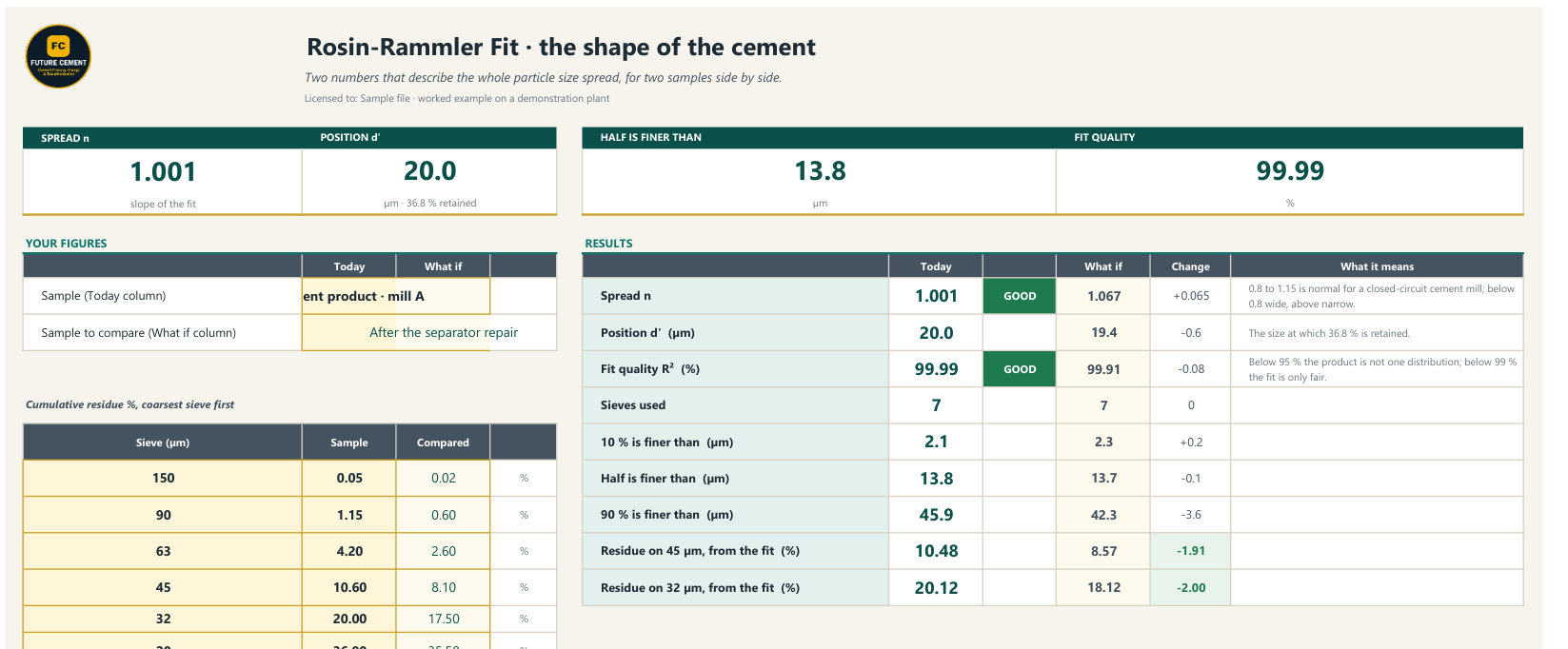
Task: Select Compared value 0.60 for 90 µm sieve
Action: (443, 515)
